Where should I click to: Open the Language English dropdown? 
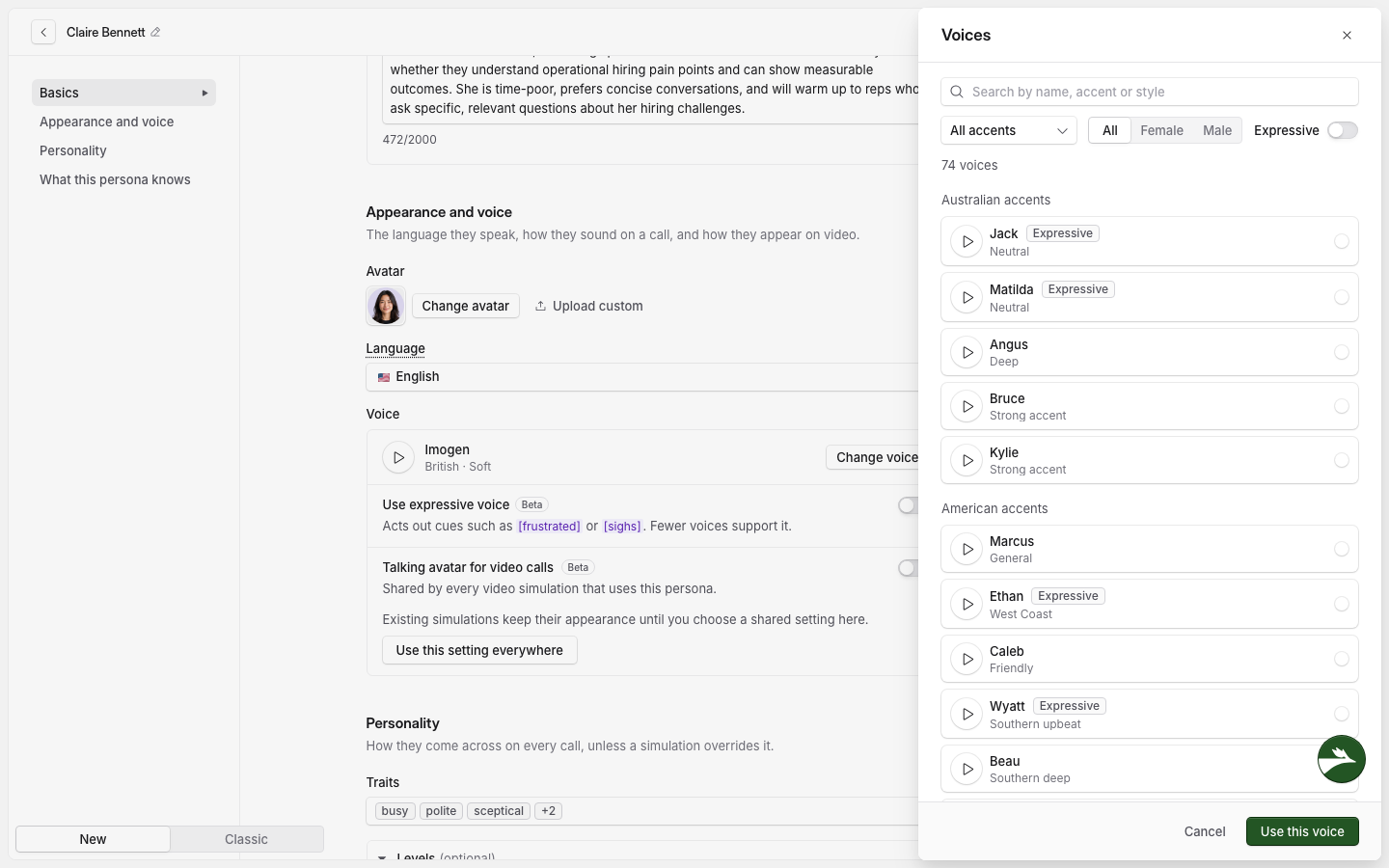[x=642, y=376]
